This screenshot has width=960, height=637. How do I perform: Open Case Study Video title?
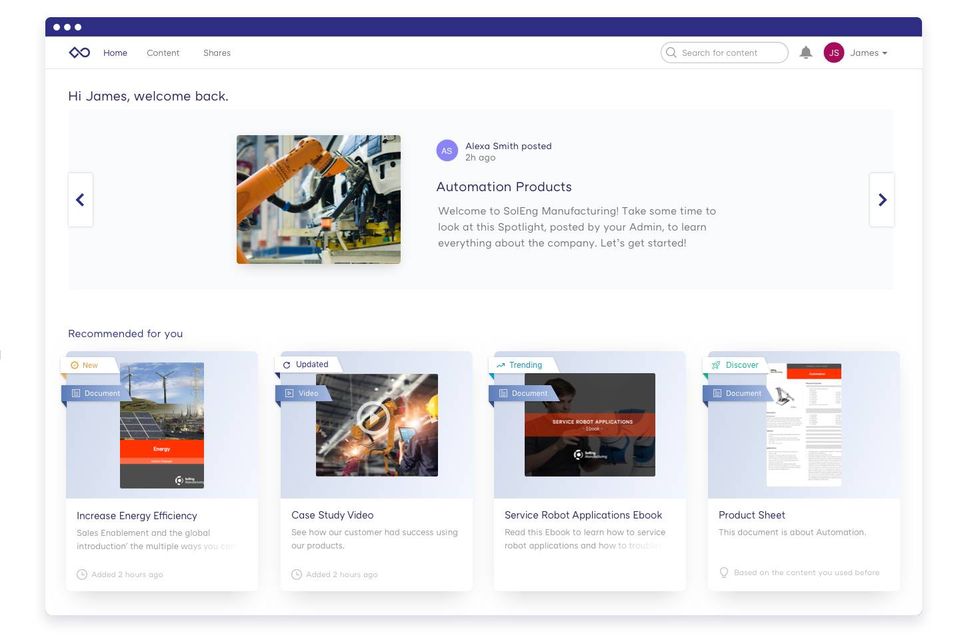tap(332, 515)
